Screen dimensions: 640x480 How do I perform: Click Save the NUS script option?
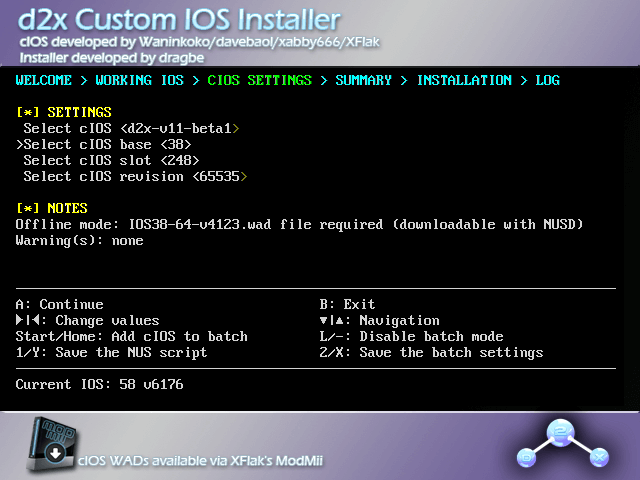[x=111, y=352]
